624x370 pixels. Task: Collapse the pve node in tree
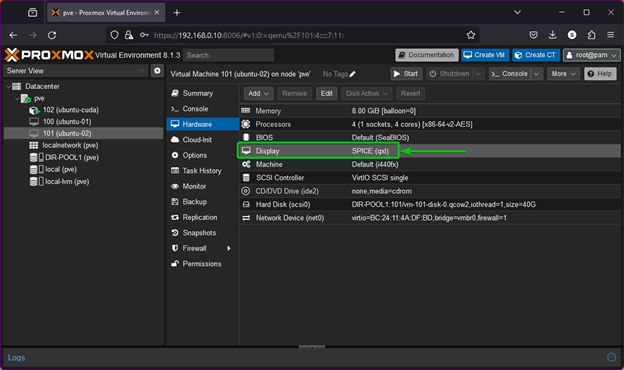(x=17, y=98)
